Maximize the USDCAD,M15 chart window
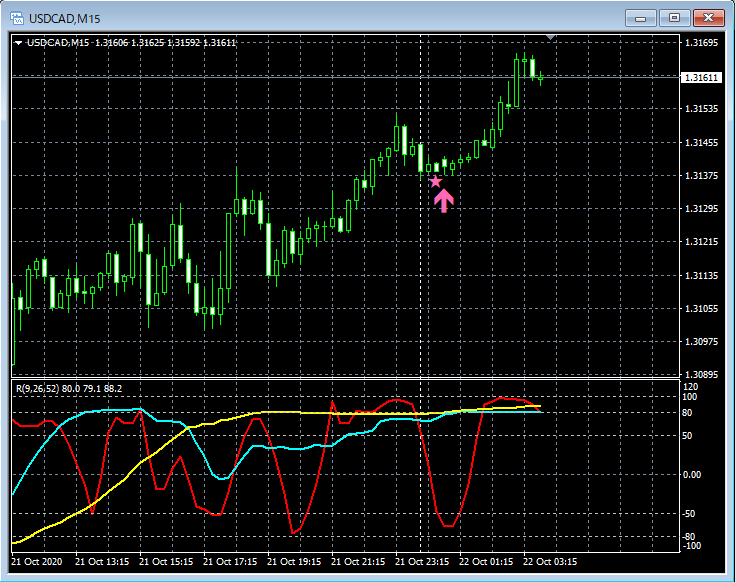Screen dimensions: 736x582 pyautogui.click(x=675, y=18)
